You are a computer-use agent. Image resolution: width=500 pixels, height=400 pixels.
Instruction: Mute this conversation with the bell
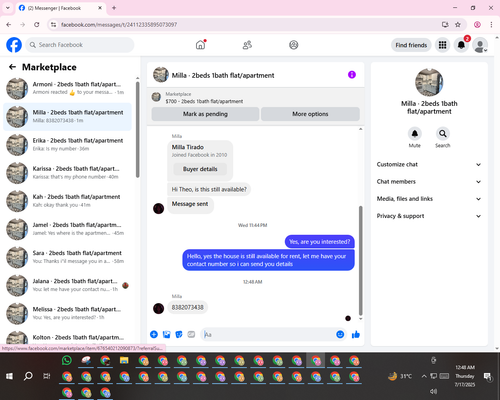pos(415,134)
